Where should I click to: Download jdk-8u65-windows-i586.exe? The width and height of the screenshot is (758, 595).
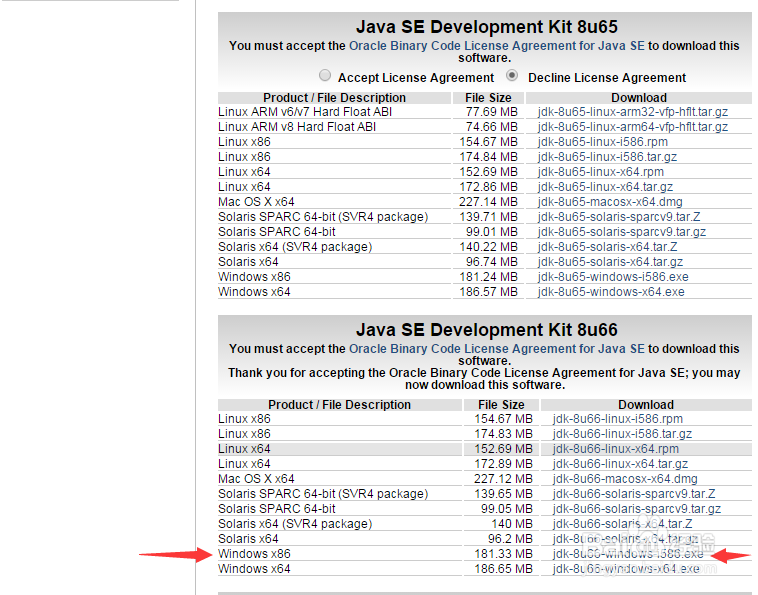coord(613,277)
